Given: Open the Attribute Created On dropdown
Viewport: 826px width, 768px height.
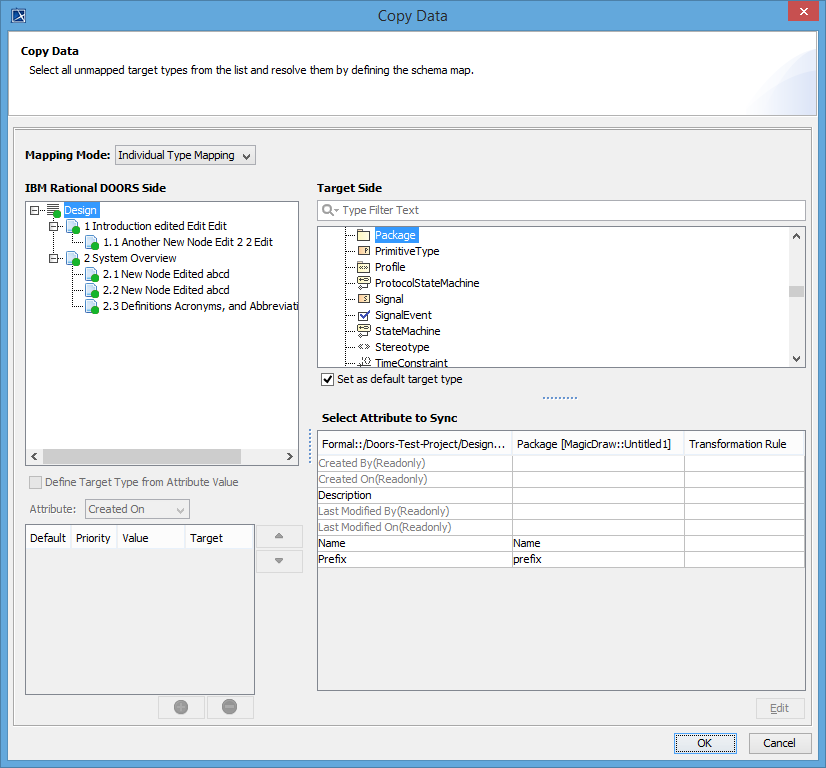Looking at the screenshot, I should coord(137,510).
